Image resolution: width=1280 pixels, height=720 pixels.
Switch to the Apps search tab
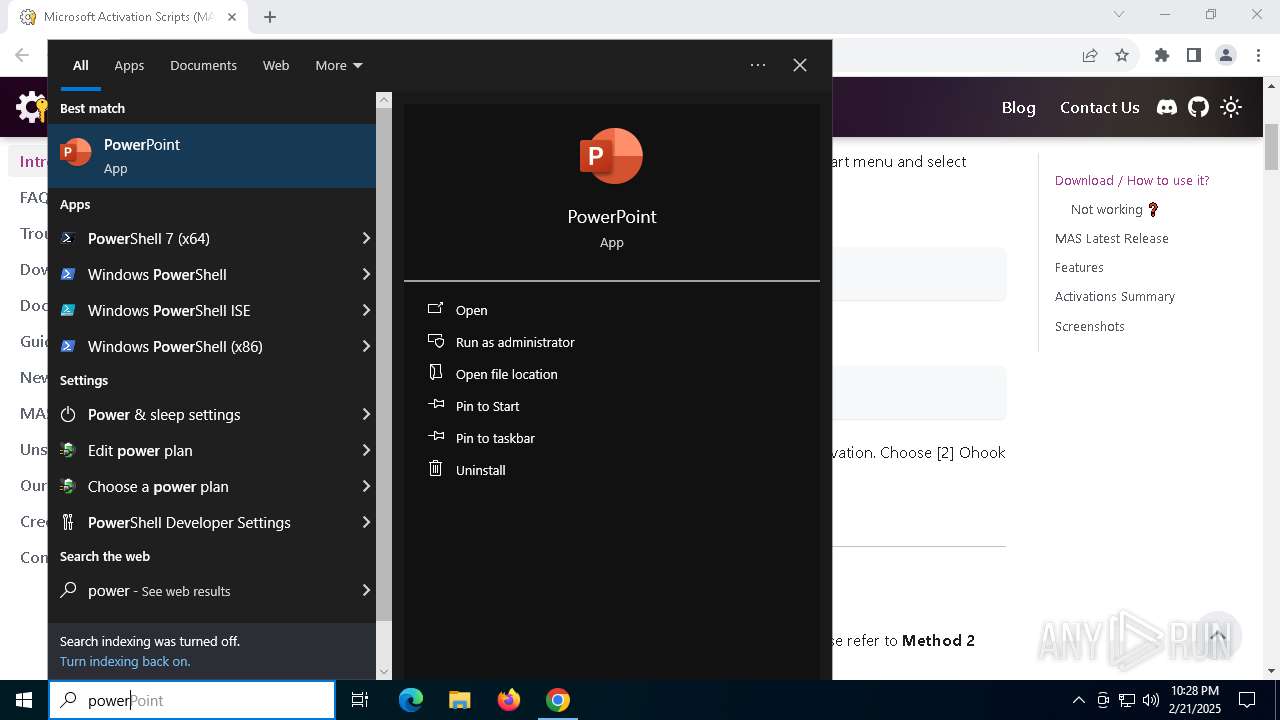click(129, 65)
